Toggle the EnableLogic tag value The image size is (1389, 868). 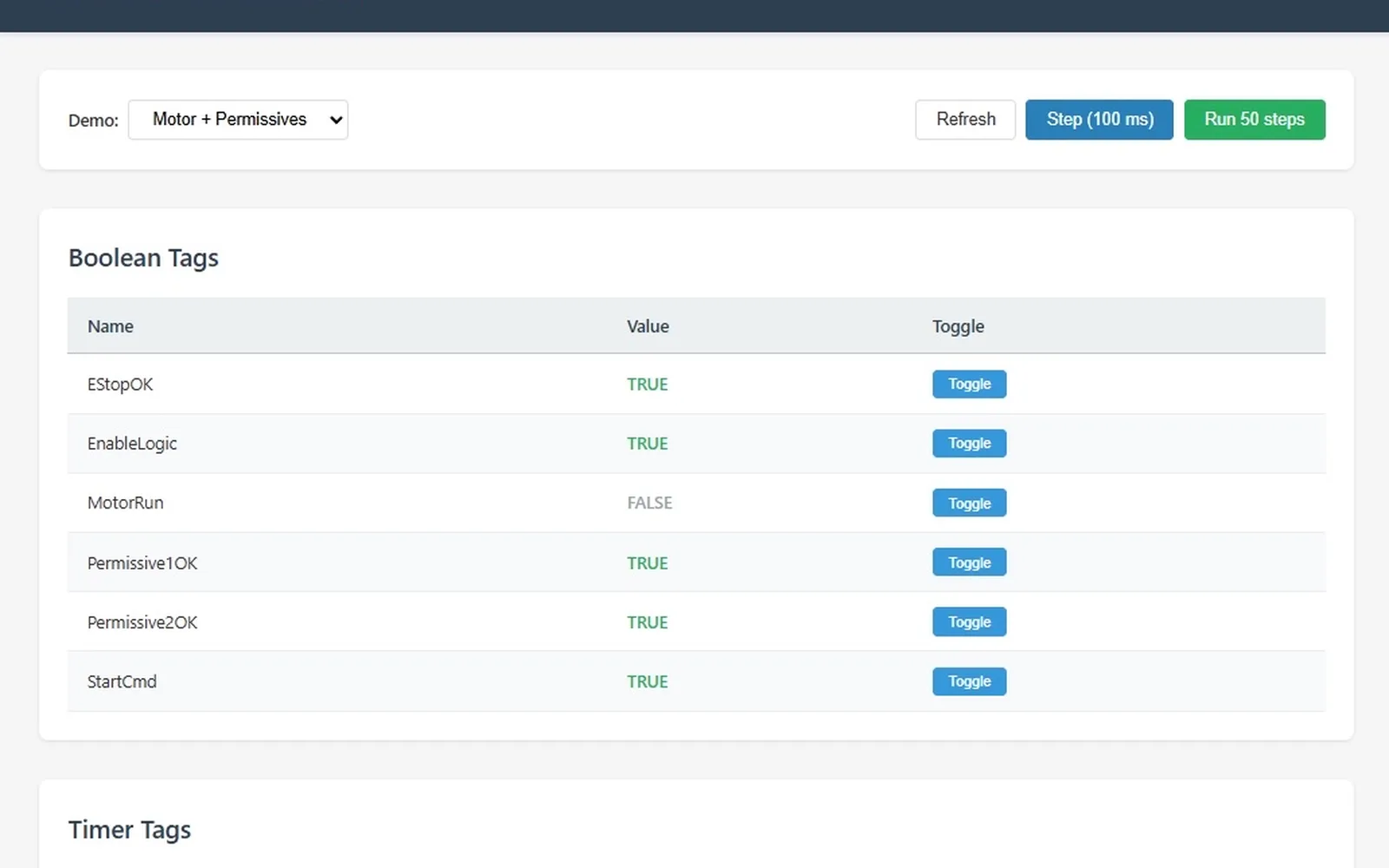(969, 444)
